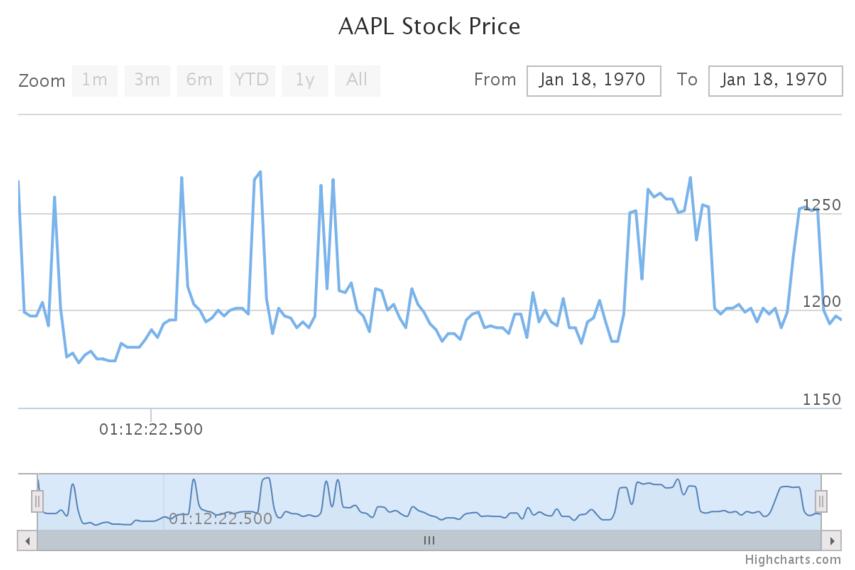Click the Zoom label text
Image resolution: width=855 pixels, height=570 pixels.
coord(41,81)
